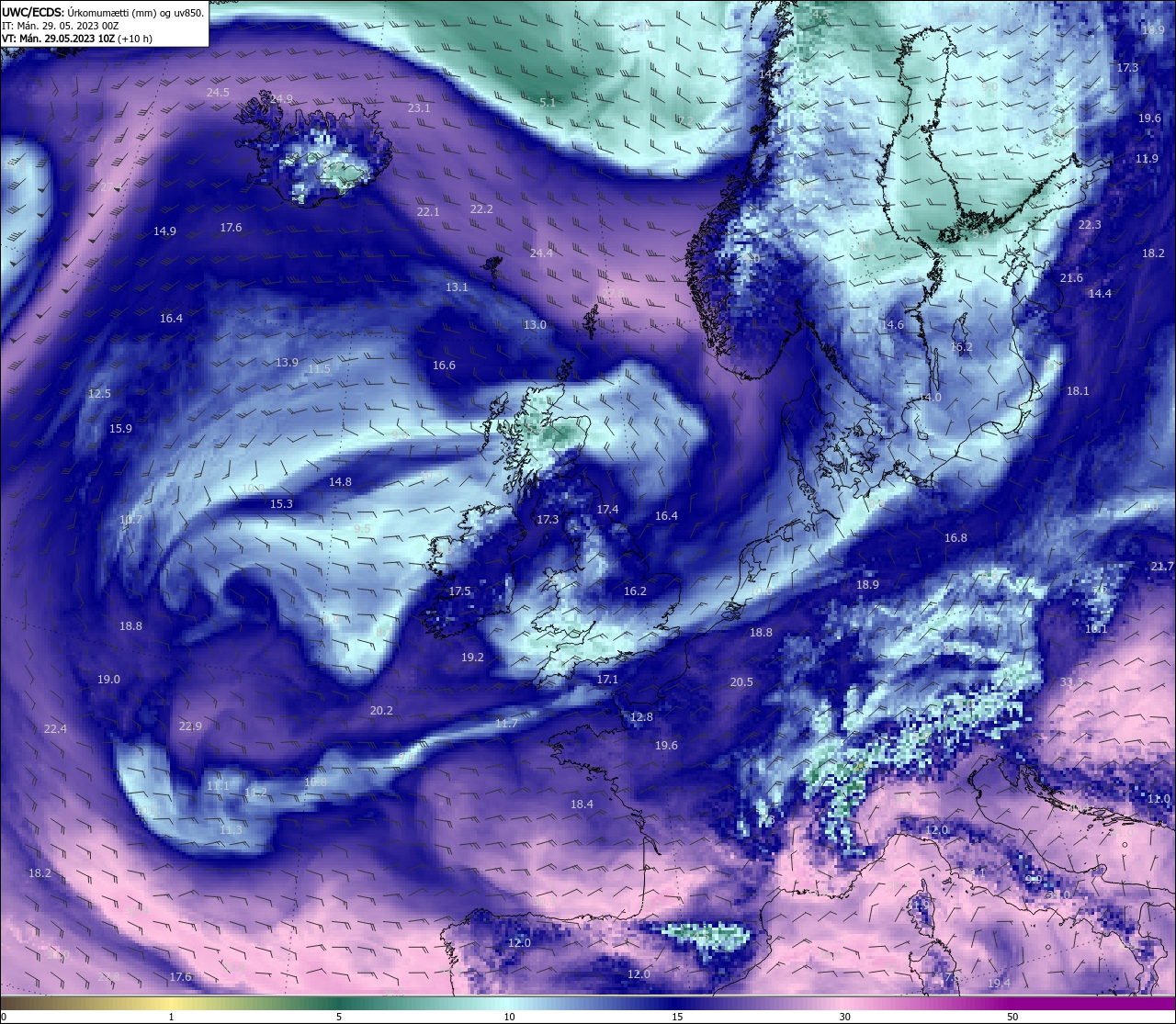Viewport: 1176px width, 1024px height.
Task: Click the 16.8 map value
Action: [x=955, y=537]
